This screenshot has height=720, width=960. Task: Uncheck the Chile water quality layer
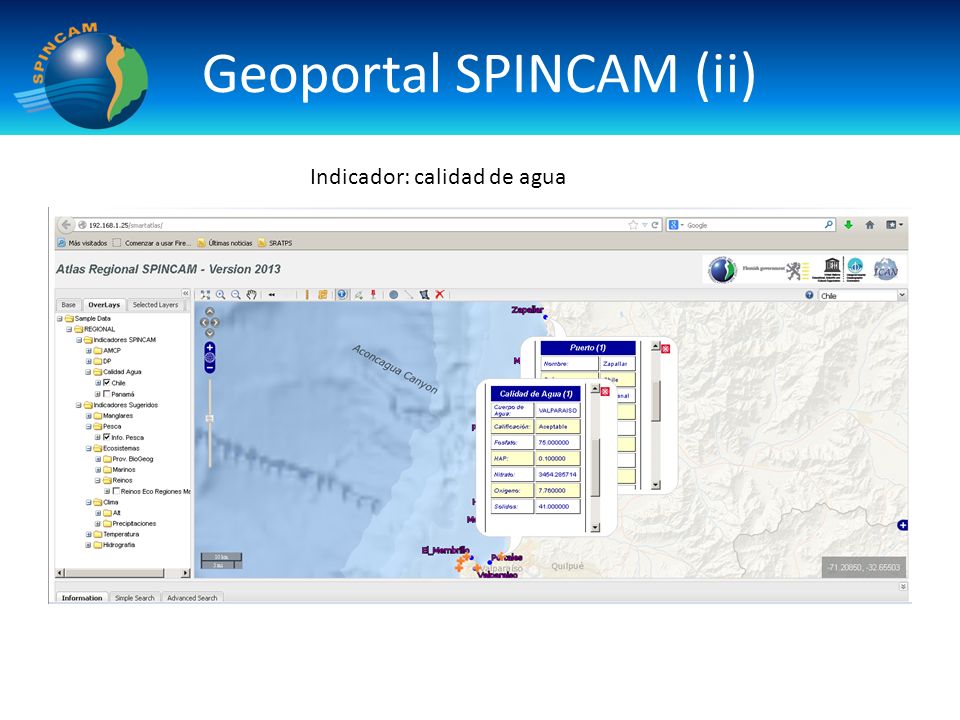pyautogui.click(x=107, y=383)
